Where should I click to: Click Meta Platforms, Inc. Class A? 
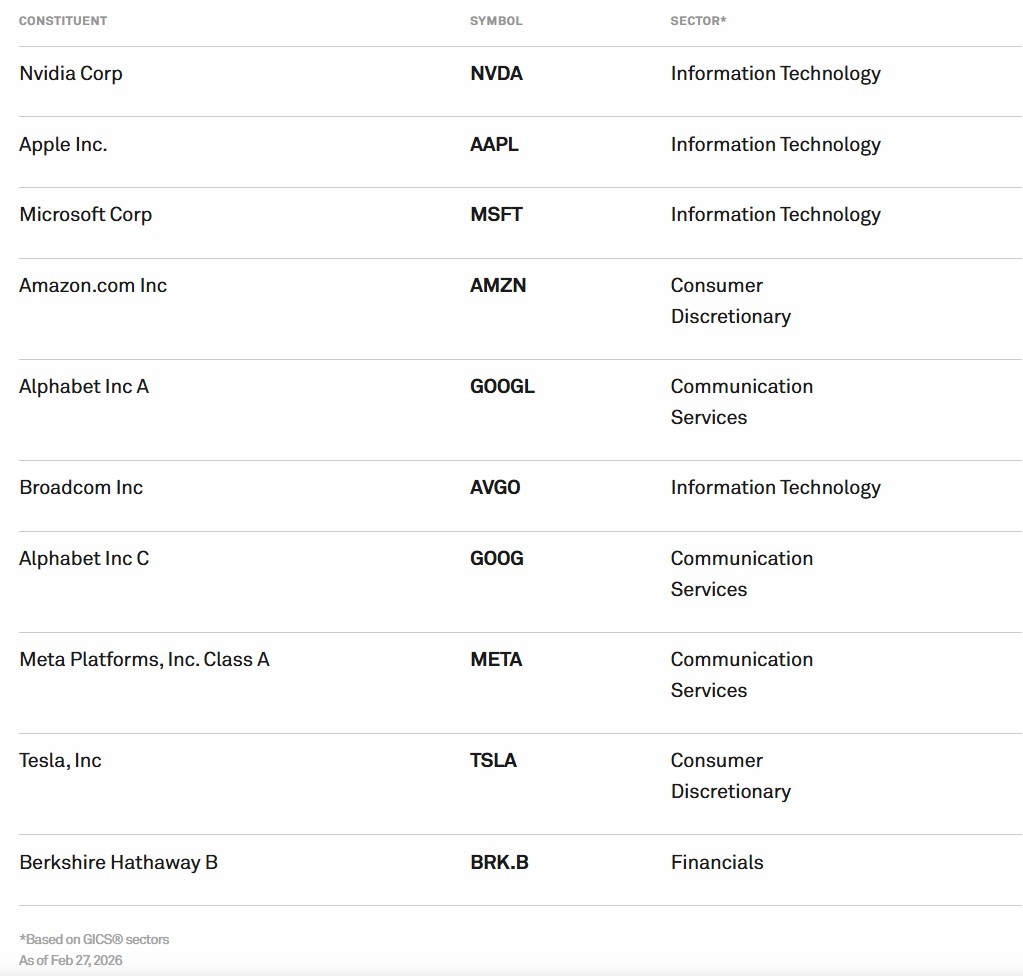(144, 660)
